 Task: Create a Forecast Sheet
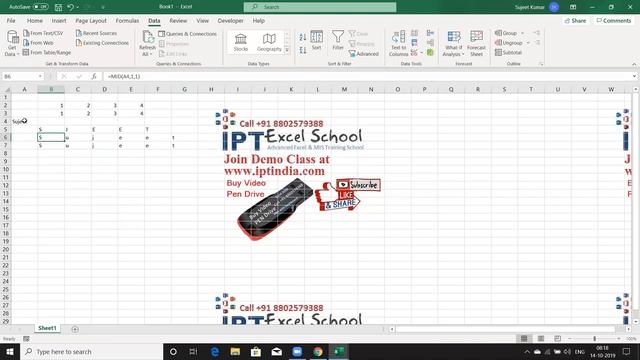(476, 43)
